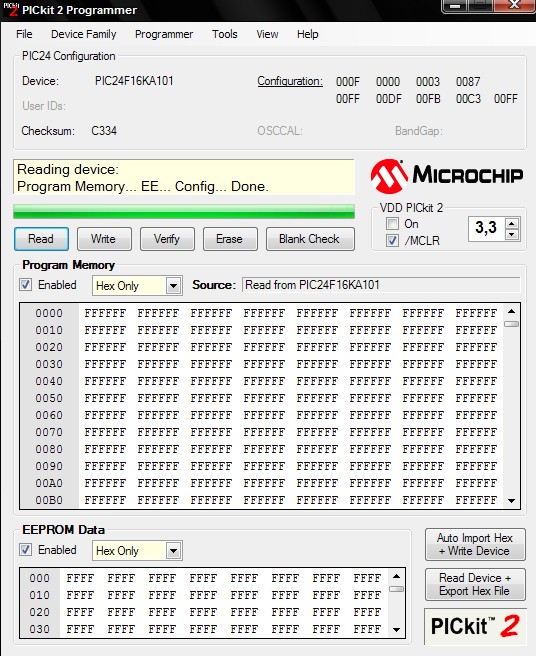This screenshot has height=656, width=536.
Task: Click program memory address 00B0
Action: tap(49, 500)
